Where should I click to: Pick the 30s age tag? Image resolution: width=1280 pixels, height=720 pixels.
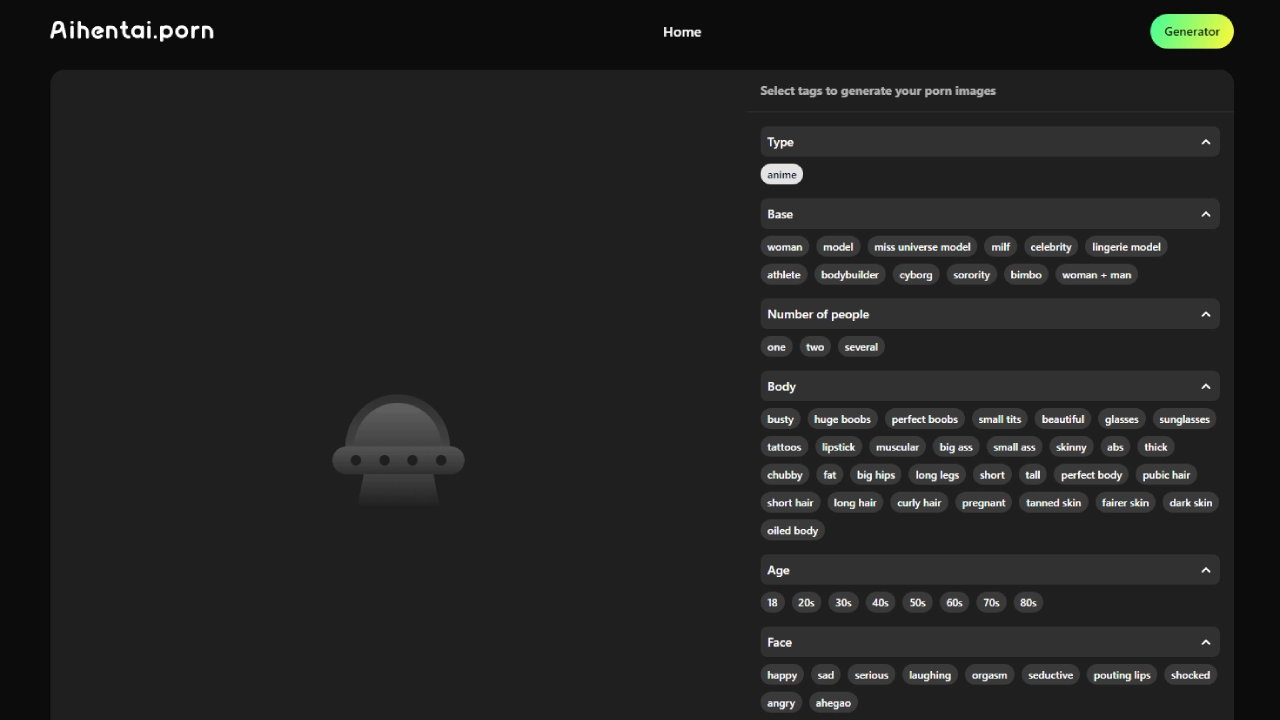tap(843, 603)
